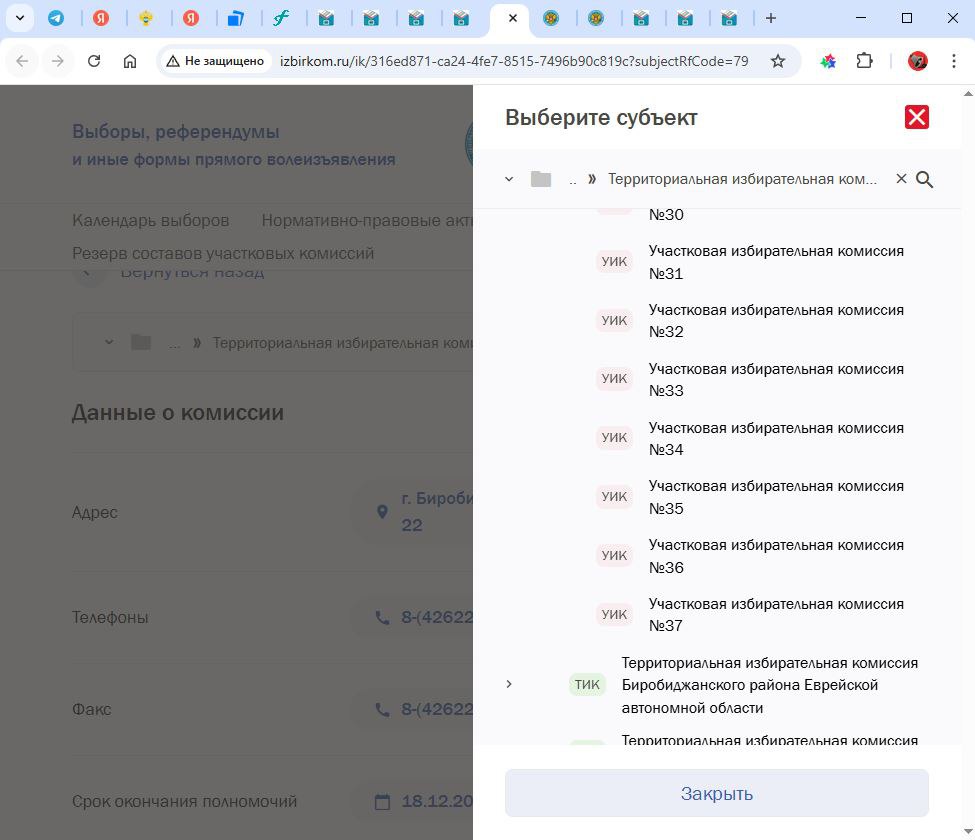This screenshot has height=840, width=975.
Task: Select УИК №31 commission
Action: point(776,262)
